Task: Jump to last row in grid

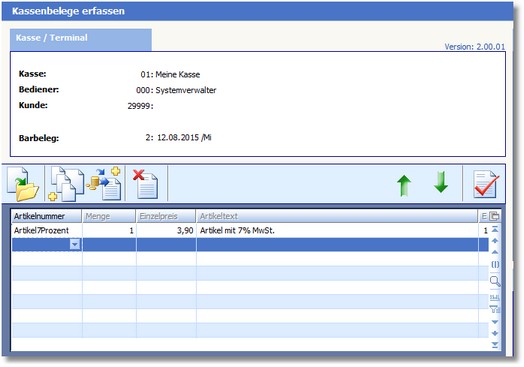Action: 495,345
